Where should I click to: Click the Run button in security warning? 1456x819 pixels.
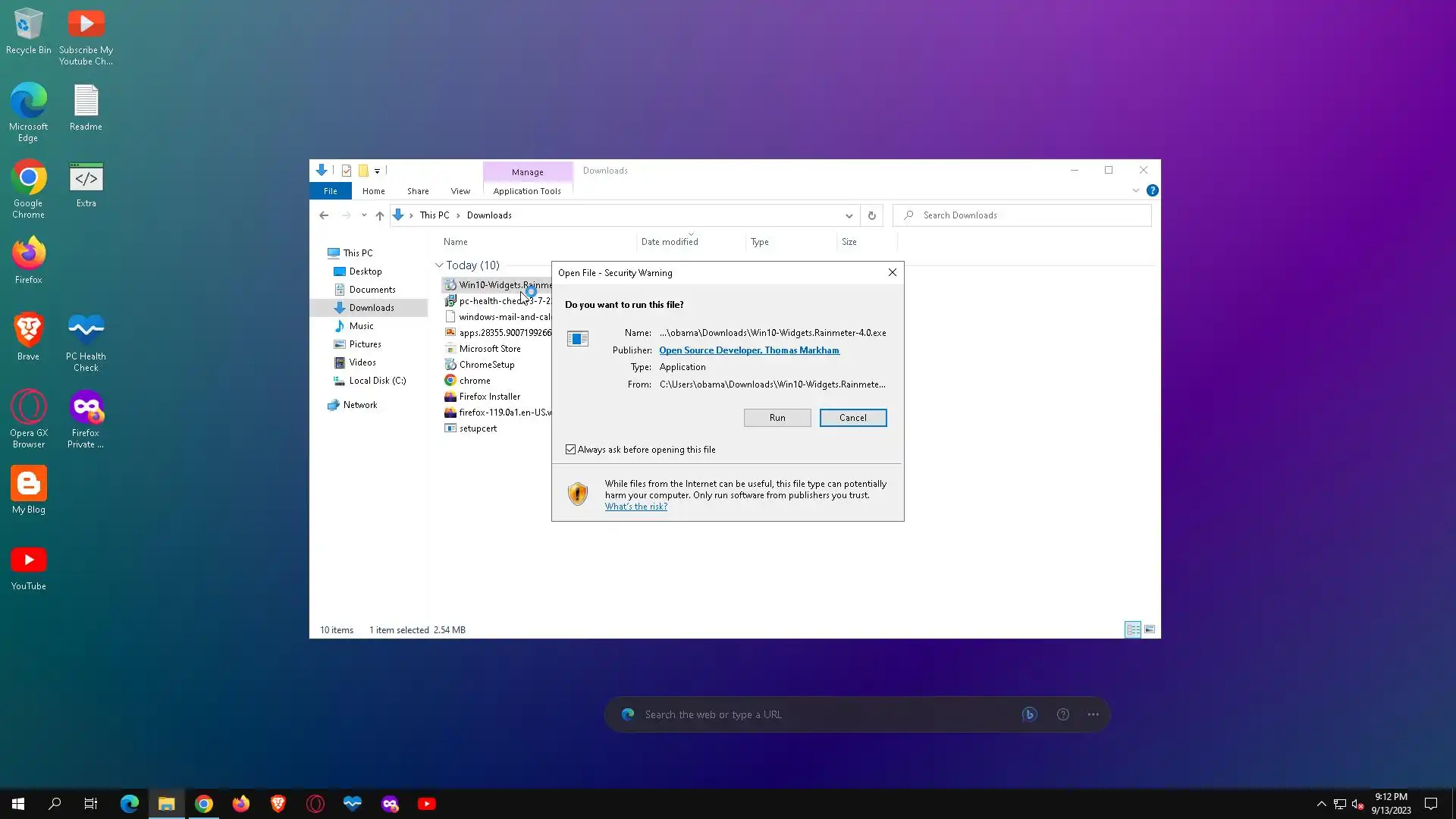777,418
